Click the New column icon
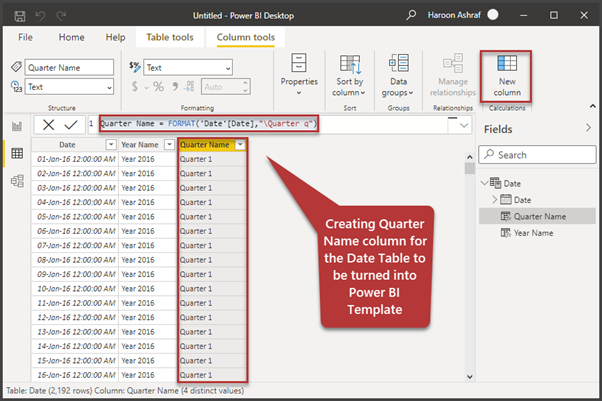602x401 pixels. [507, 63]
